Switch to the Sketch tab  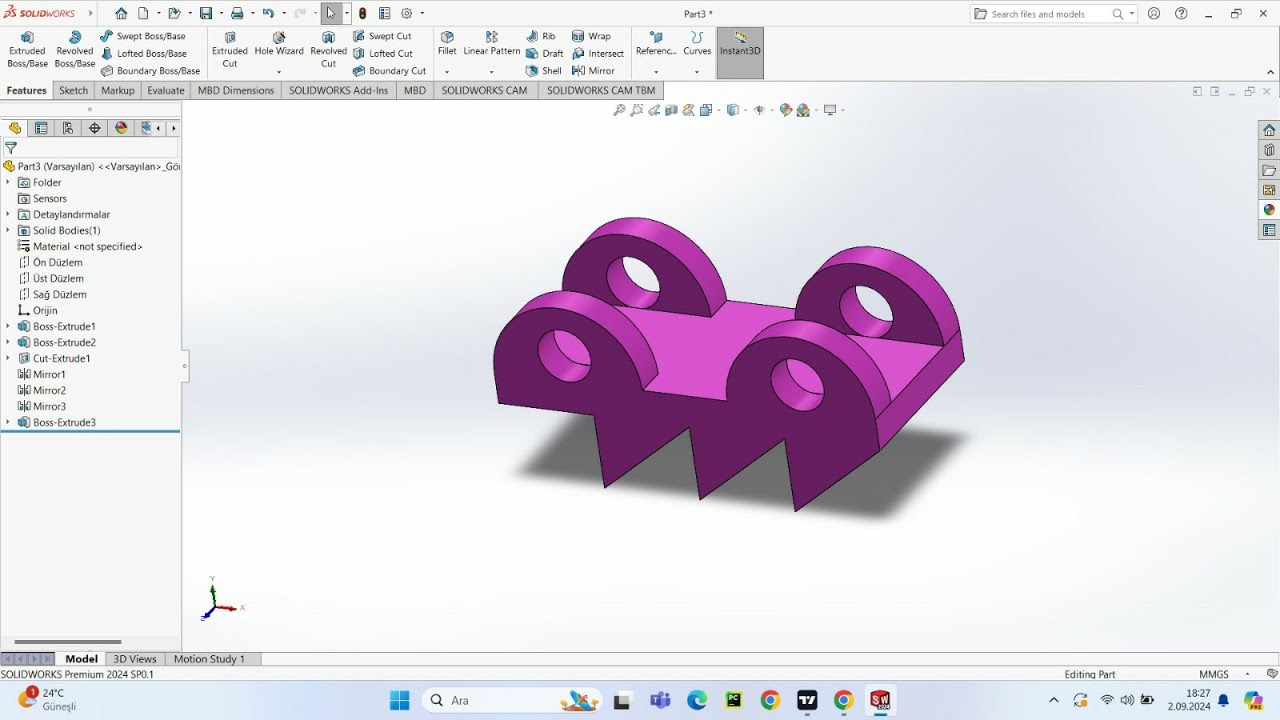(73, 90)
